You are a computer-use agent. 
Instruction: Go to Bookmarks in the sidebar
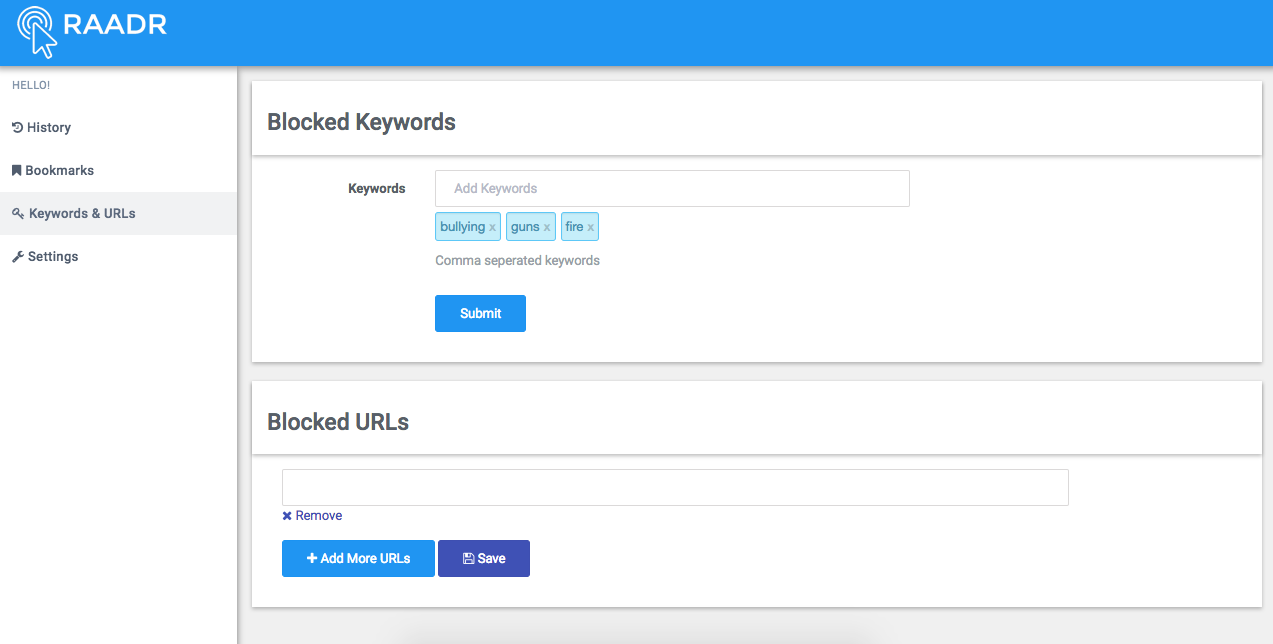(x=59, y=171)
